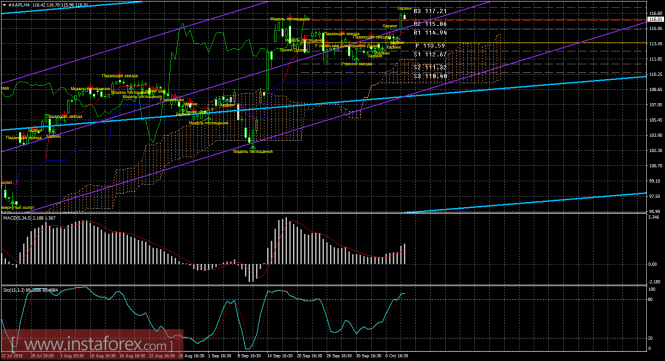Select the S2 111.32 support level label

430,67
